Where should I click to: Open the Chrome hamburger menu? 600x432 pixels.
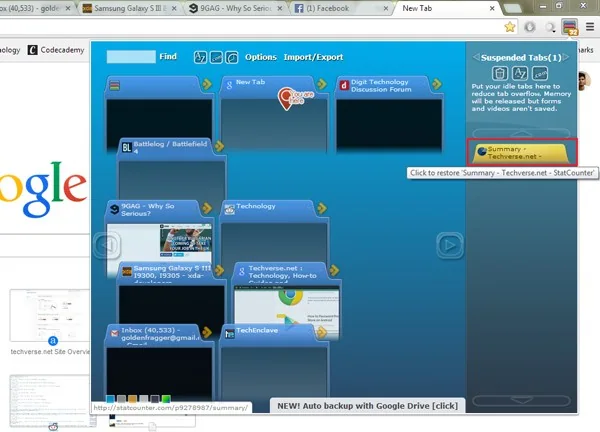pyautogui.click(x=590, y=27)
